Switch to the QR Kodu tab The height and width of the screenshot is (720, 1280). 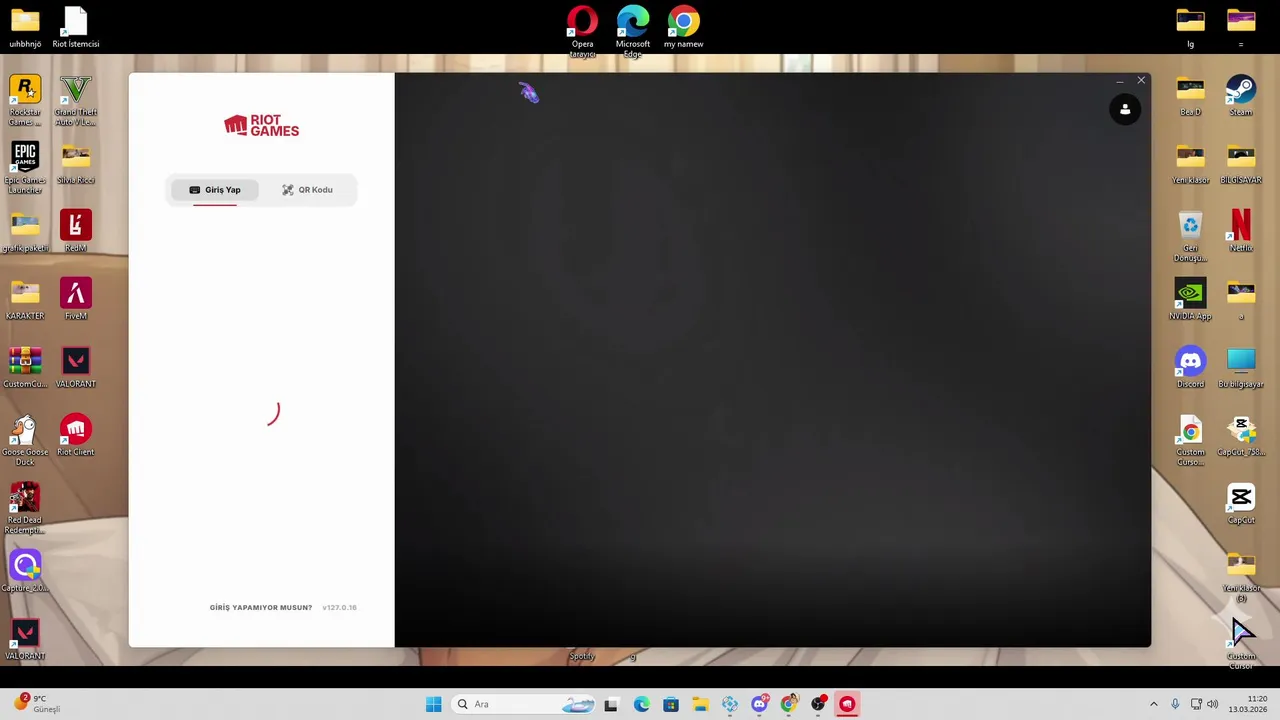307,190
